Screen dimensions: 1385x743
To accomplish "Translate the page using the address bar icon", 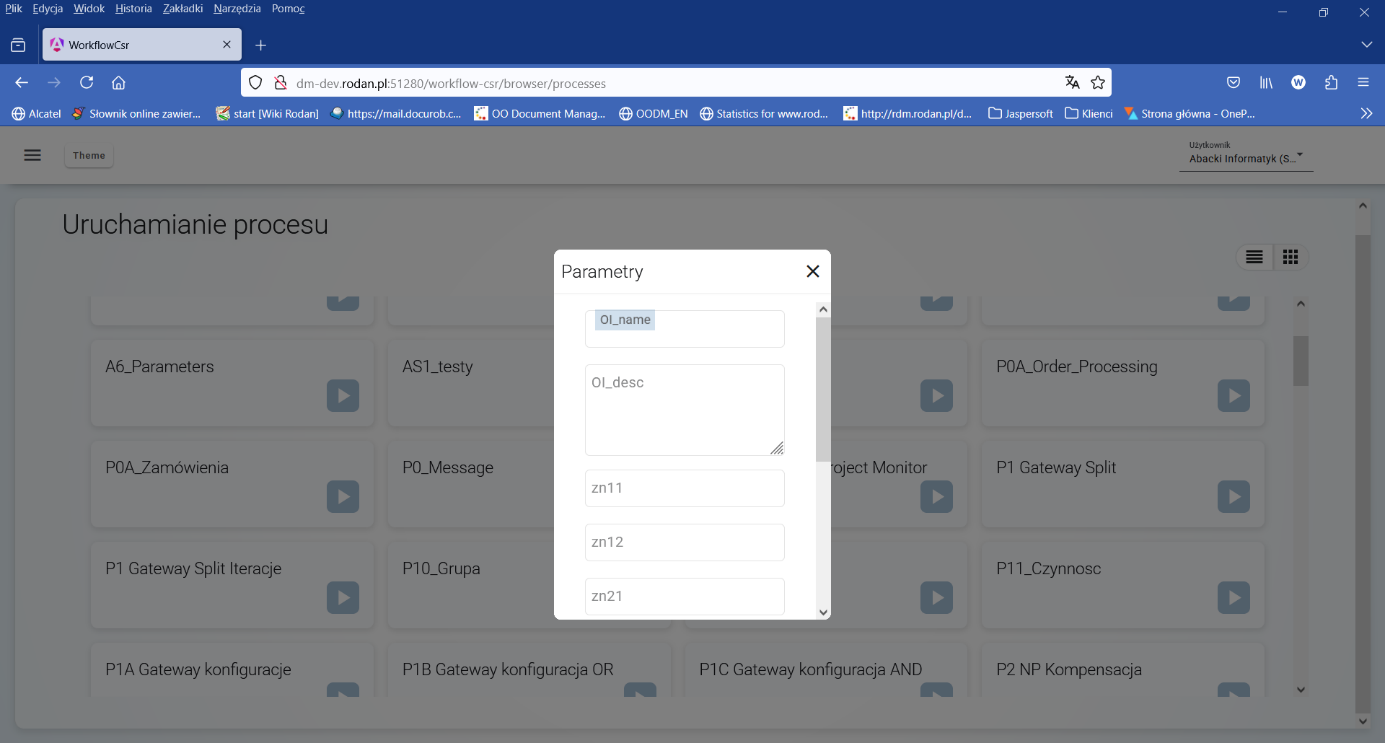I will click(x=1073, y=82).
